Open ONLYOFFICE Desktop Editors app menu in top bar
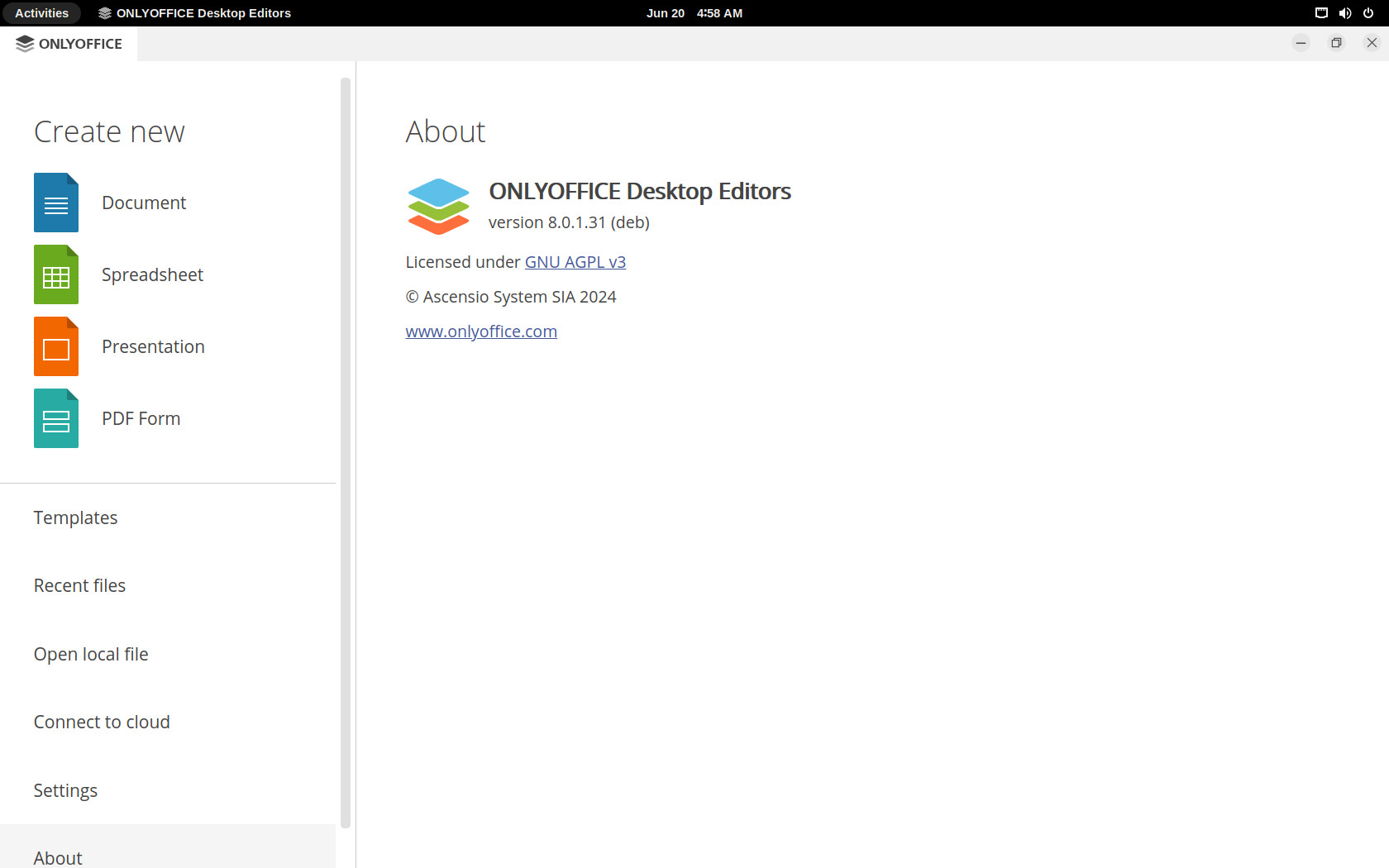This screenshot has width=1389, height=868. tap(194, 13)
